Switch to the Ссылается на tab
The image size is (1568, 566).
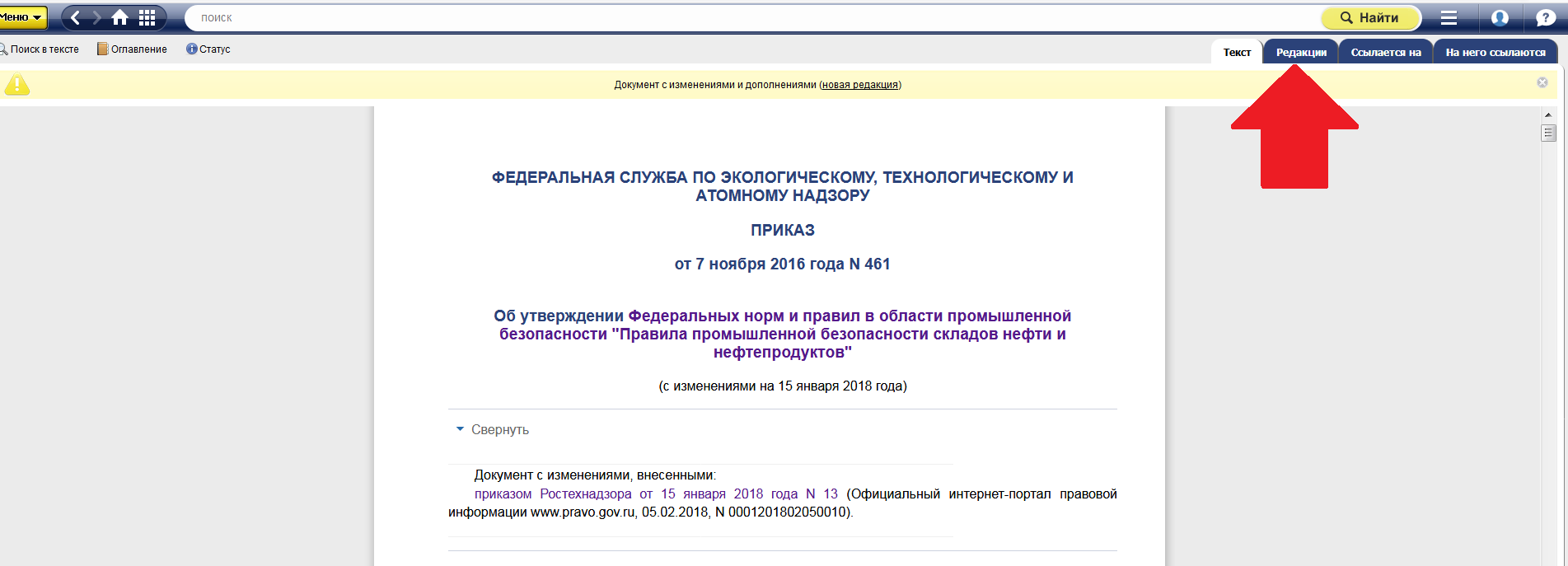[1386, 52]
